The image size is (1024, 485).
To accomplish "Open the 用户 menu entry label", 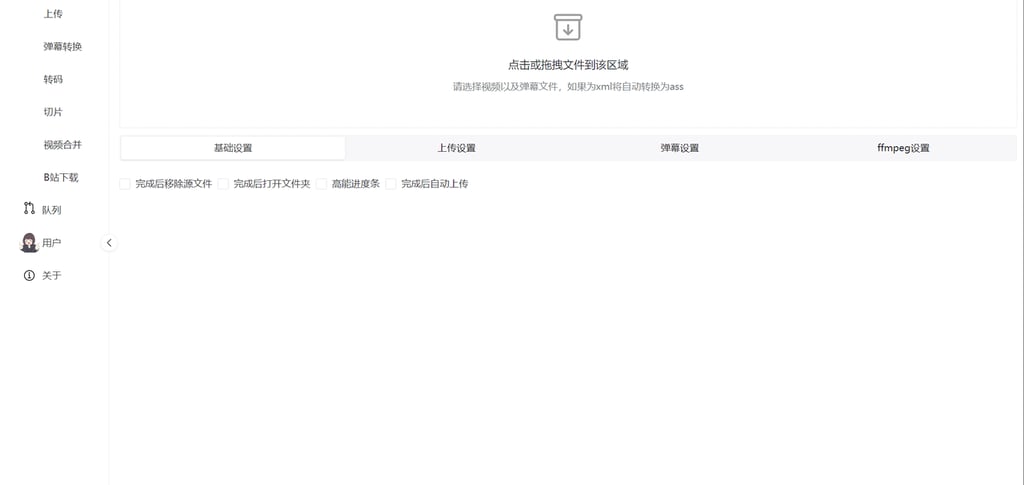I will point(52,242).
